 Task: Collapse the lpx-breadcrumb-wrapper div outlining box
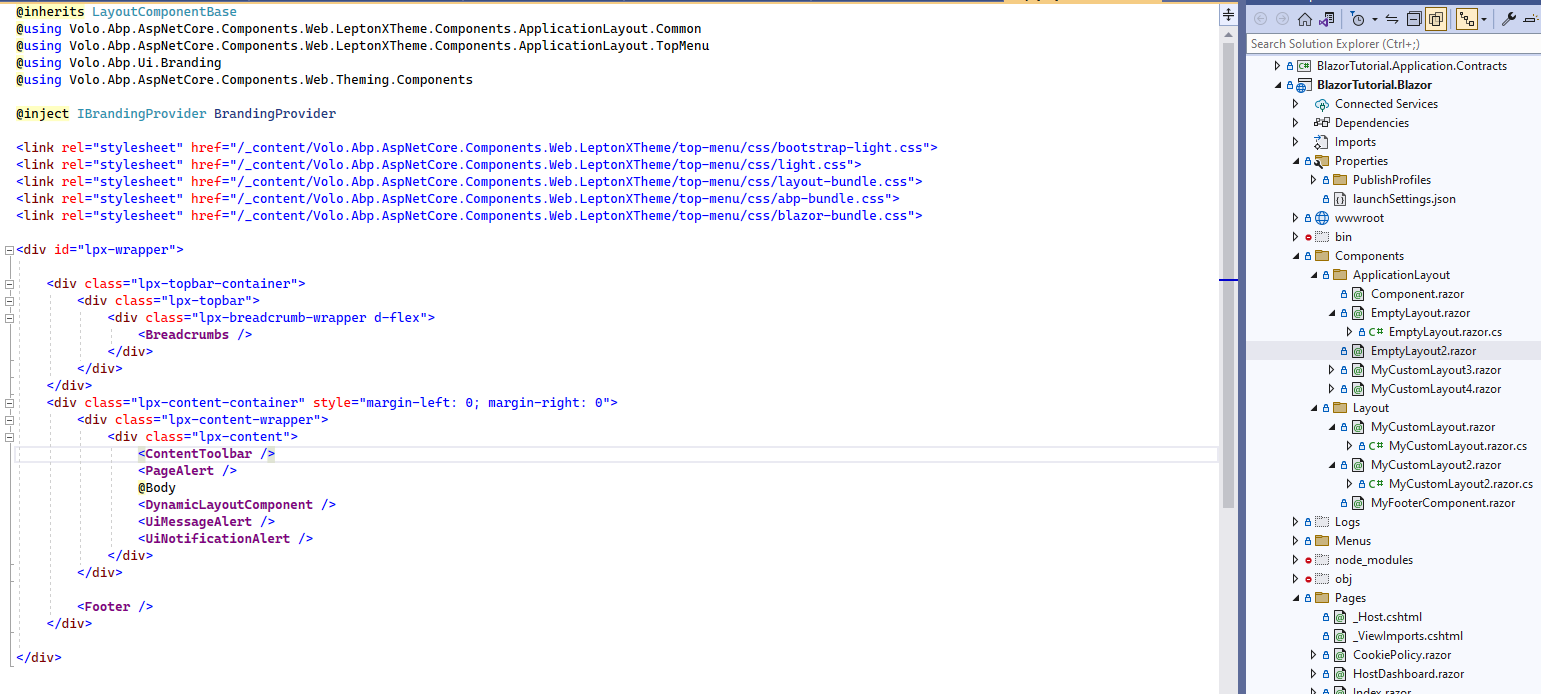[x=9, y=318]
